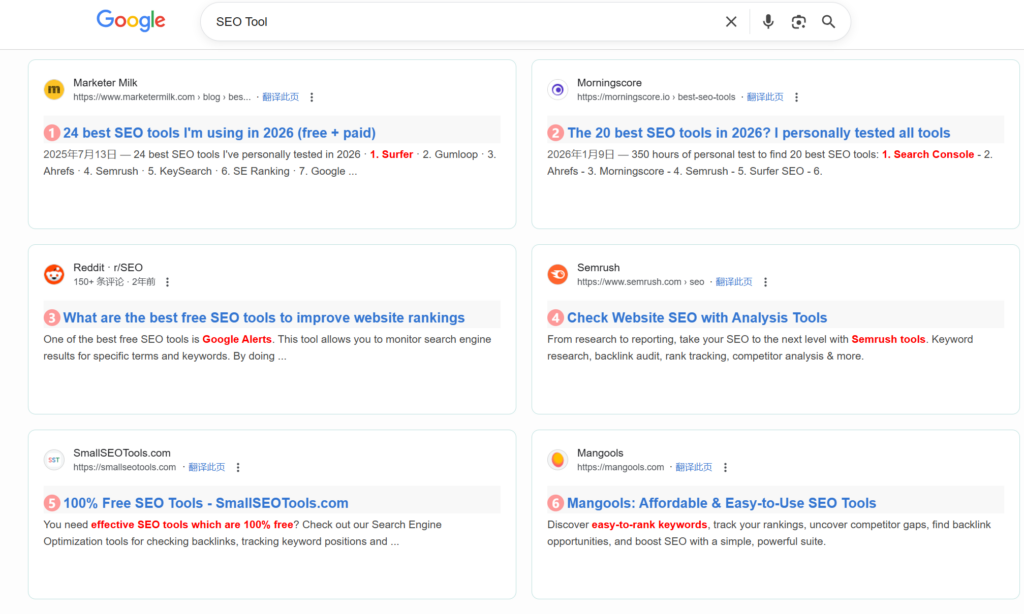This screenshot has width=1024, height=614.
Task: Click the Semrush orange favicon
Action: tap(558, 275)
